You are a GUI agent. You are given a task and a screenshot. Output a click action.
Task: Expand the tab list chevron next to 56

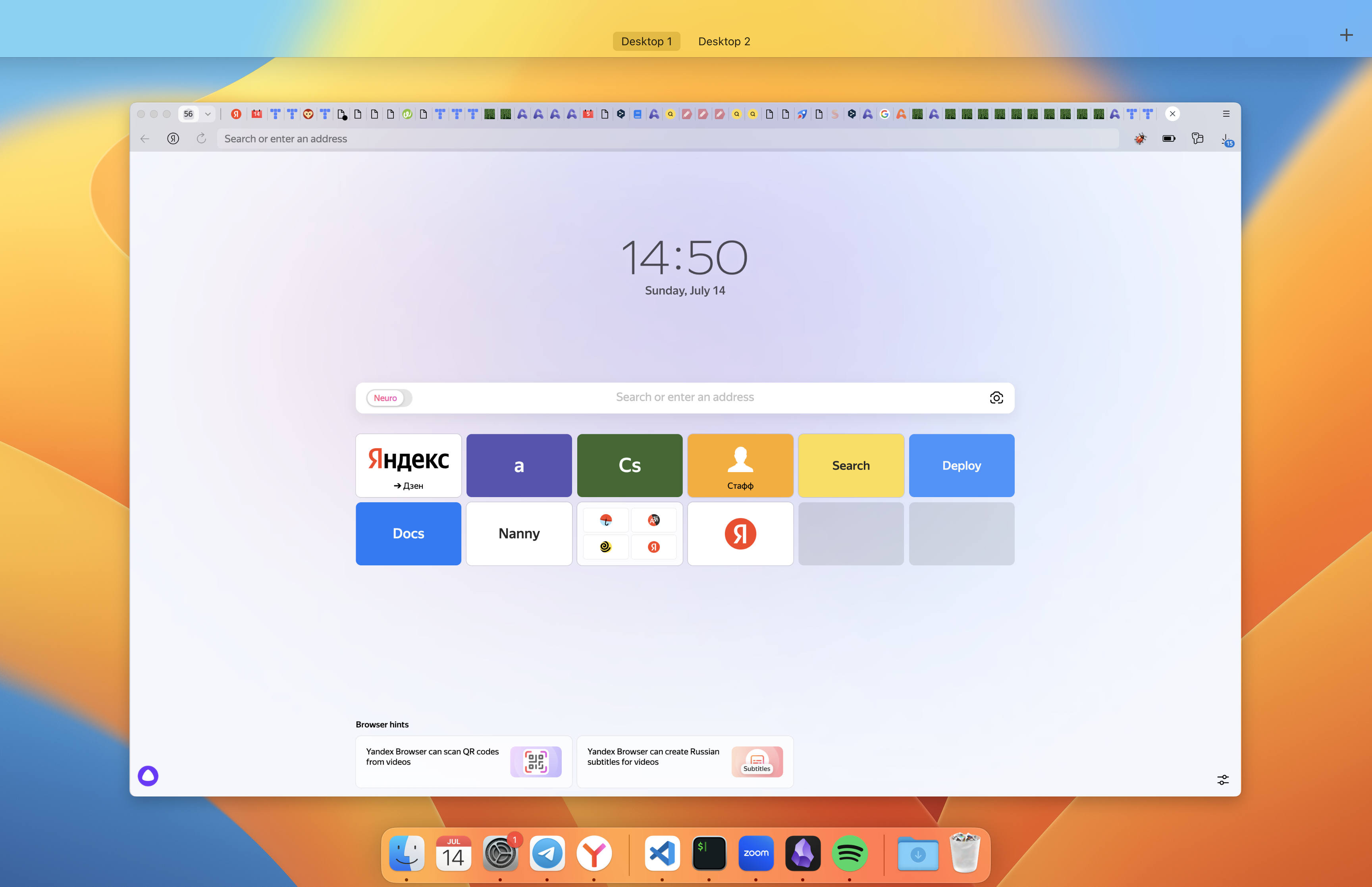coord(208,114)
